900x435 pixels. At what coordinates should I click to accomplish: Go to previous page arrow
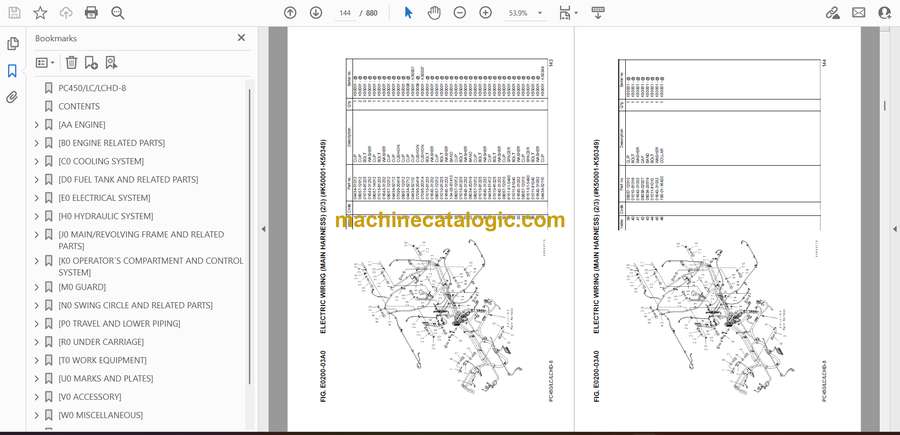point(290,13)
